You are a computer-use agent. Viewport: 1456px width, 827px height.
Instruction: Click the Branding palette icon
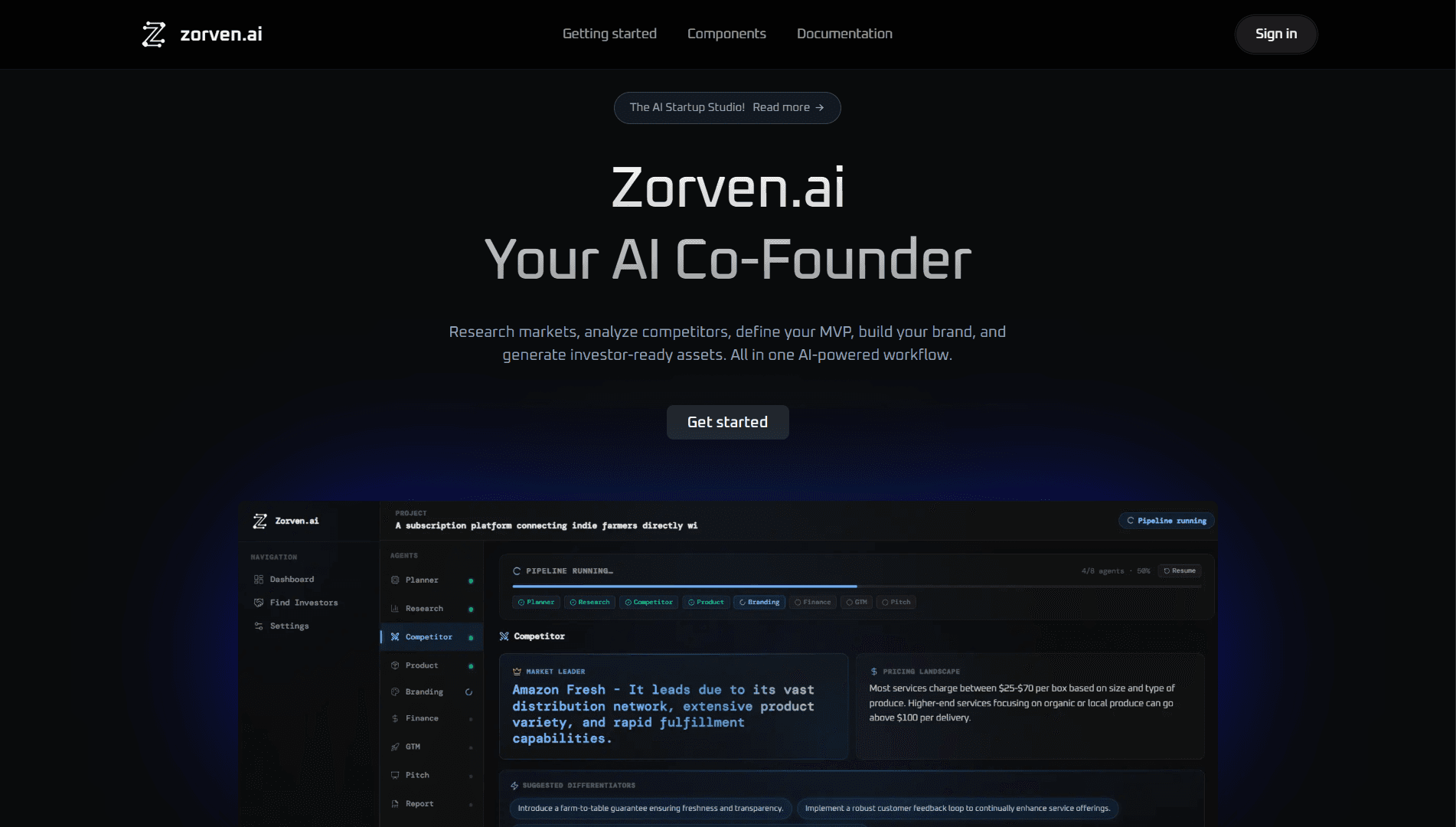(395, 692)
